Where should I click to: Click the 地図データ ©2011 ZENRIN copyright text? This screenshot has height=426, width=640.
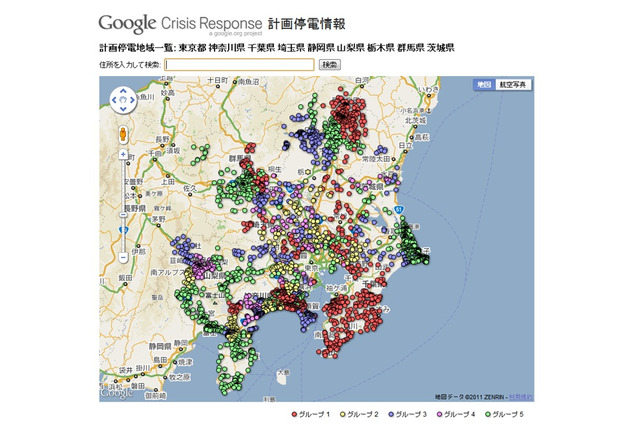[470, 397]
